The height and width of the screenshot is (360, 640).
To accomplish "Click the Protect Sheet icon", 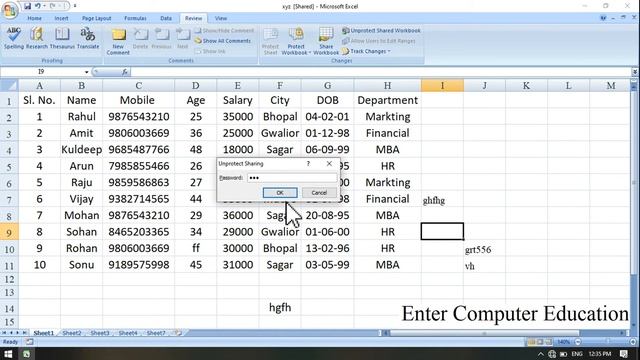I will 270,42.
